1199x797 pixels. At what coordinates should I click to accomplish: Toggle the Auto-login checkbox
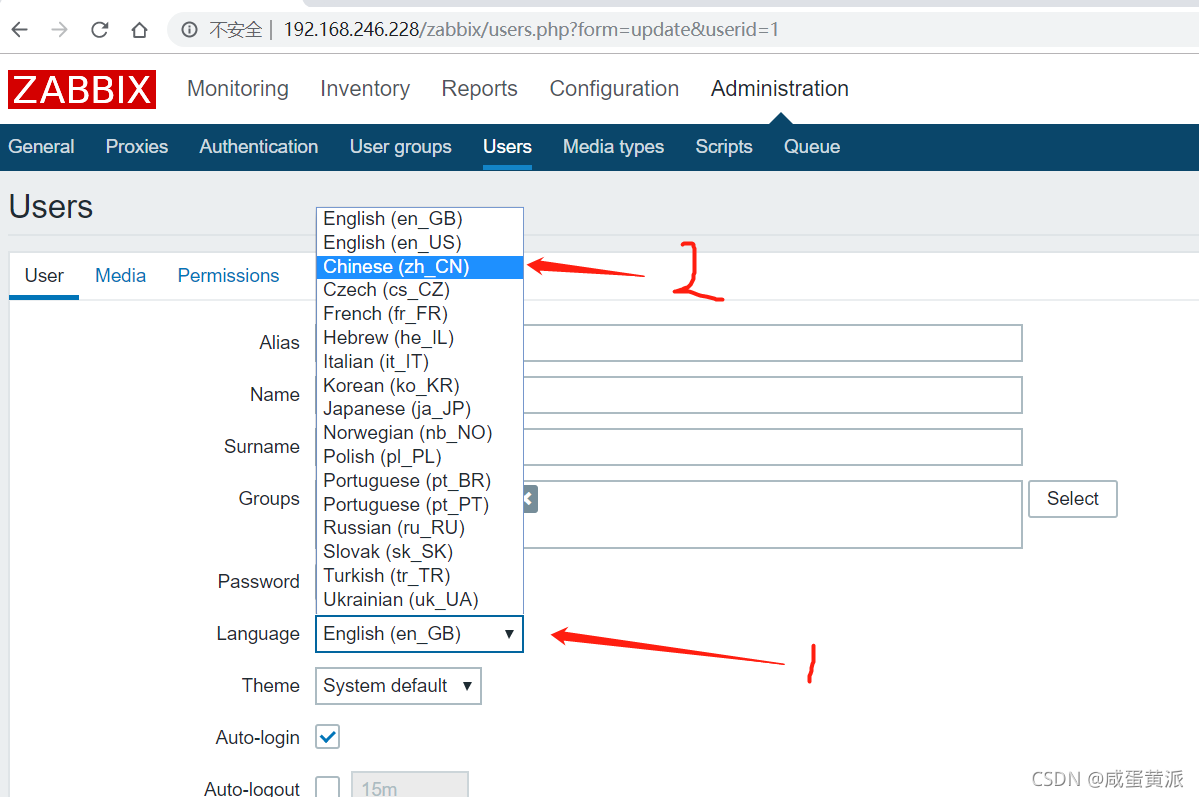point(327,737)
